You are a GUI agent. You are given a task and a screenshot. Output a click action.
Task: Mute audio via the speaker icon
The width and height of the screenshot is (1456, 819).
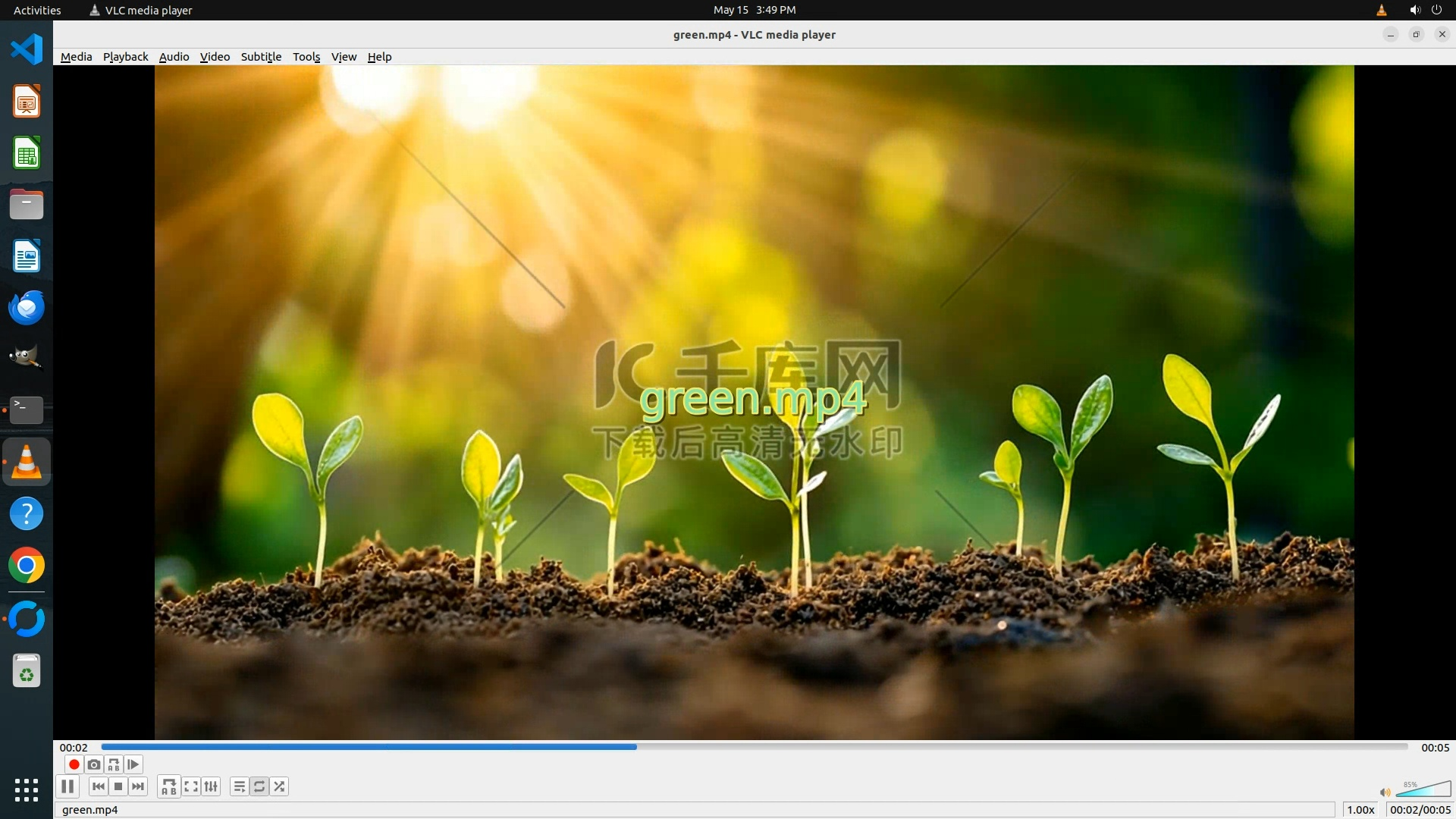[x=1385, y=792]
